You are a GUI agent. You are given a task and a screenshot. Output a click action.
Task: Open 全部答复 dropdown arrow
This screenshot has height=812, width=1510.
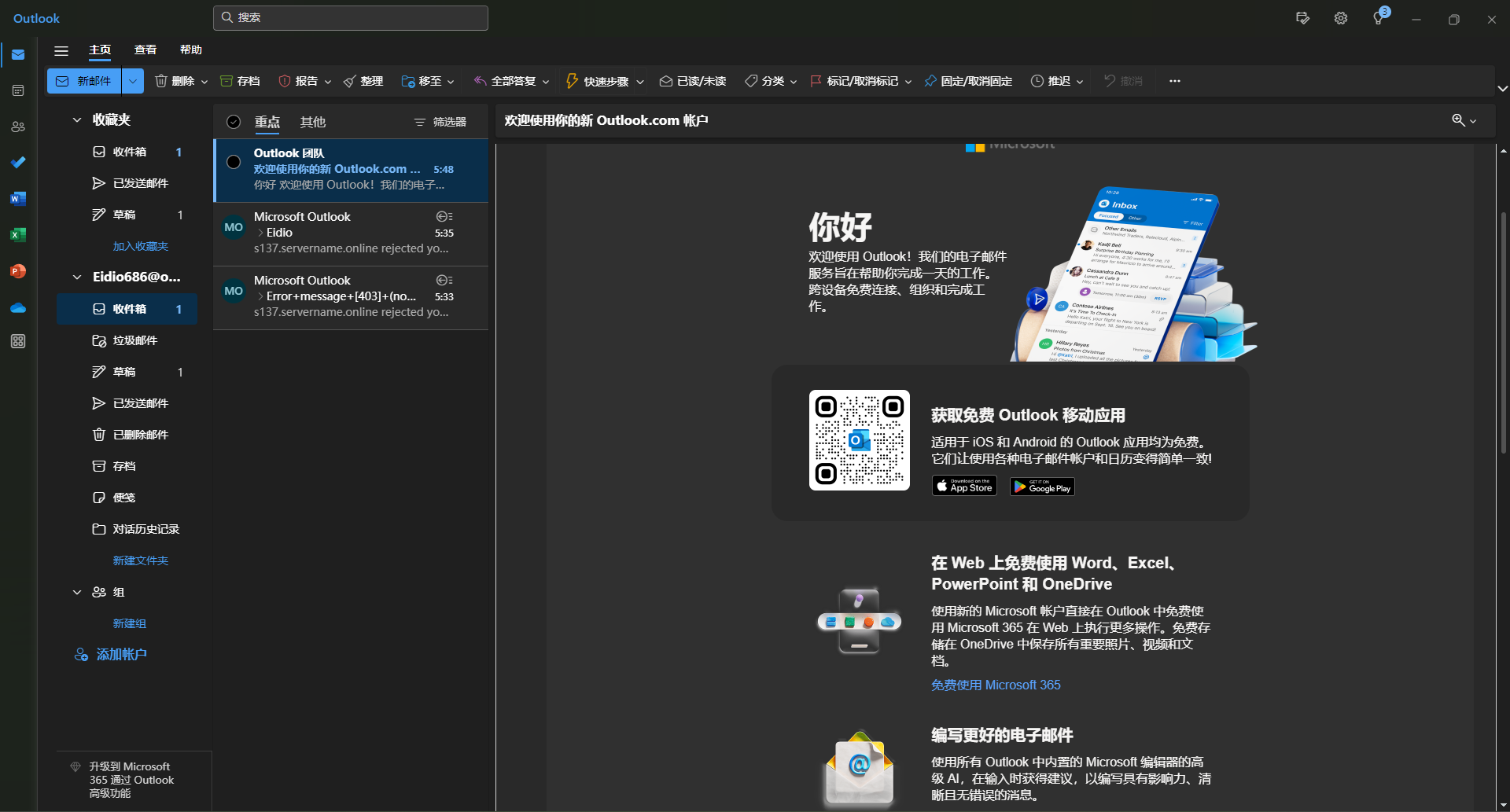(x=546, y=82)
